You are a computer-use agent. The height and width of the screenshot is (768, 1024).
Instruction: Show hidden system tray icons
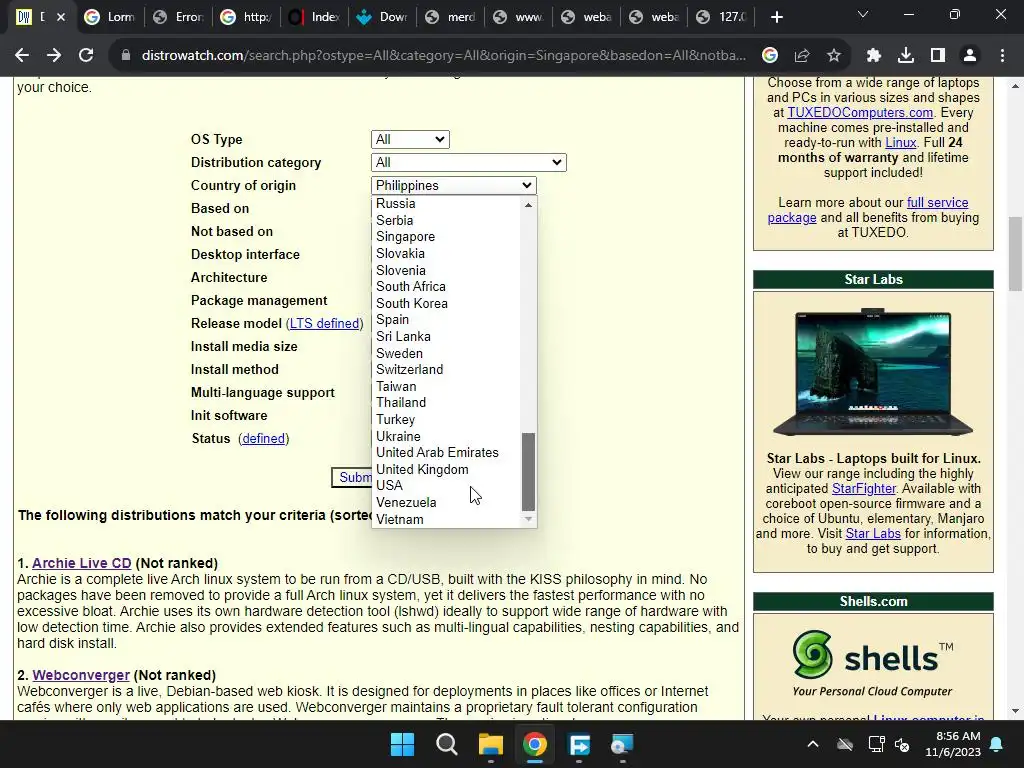point(812,744)
